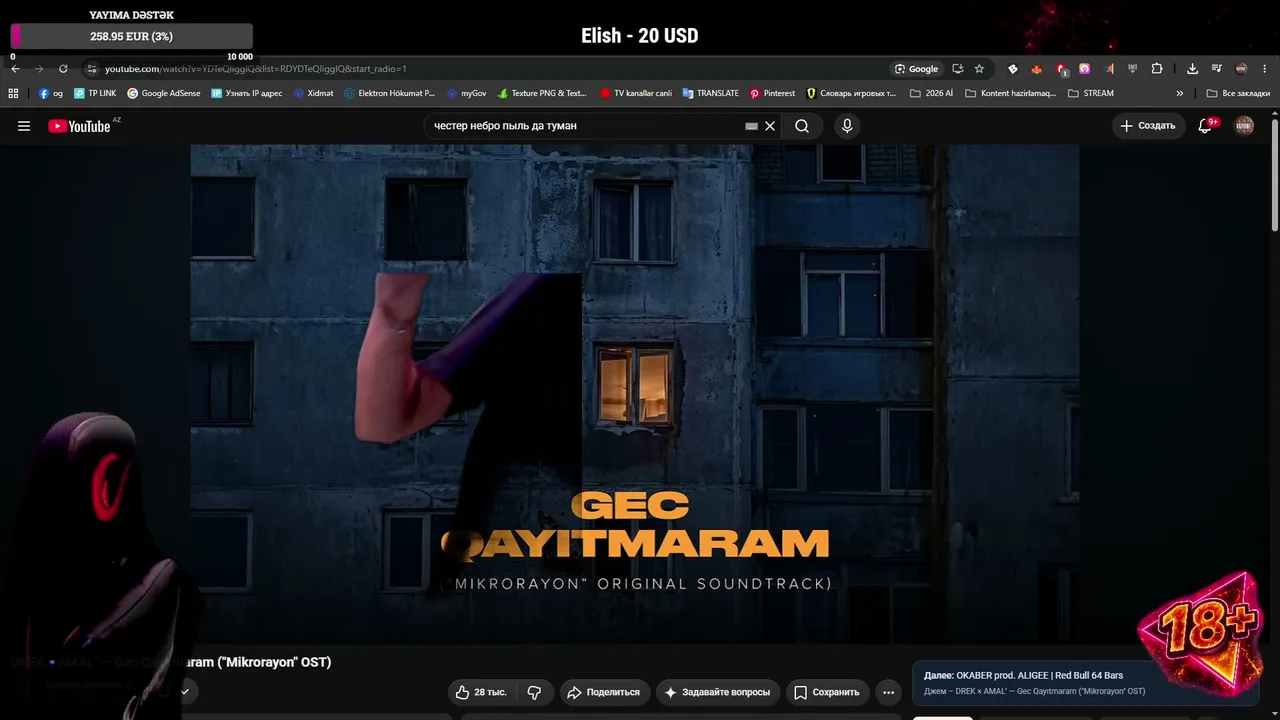Expand the Kontent hazirlamaq bookmarks folder

click(1010, 93)
